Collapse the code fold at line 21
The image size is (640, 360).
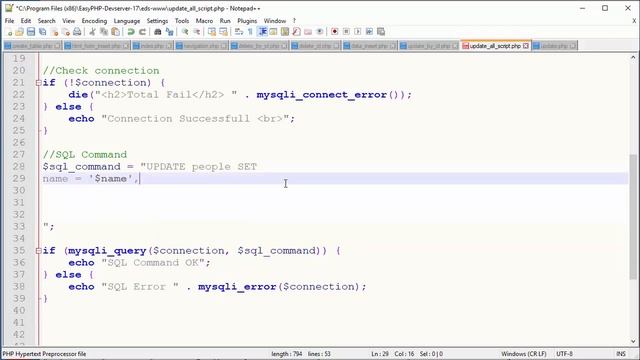[x=38, y=83]
